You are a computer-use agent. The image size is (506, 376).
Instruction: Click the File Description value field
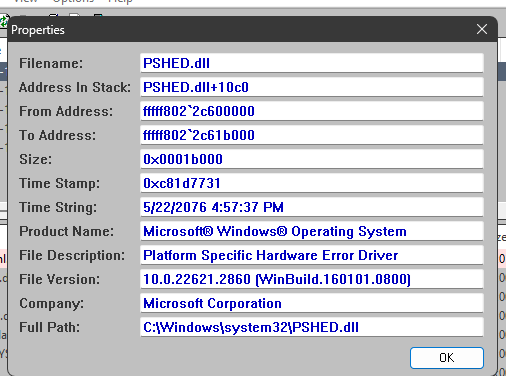(312, 255)
